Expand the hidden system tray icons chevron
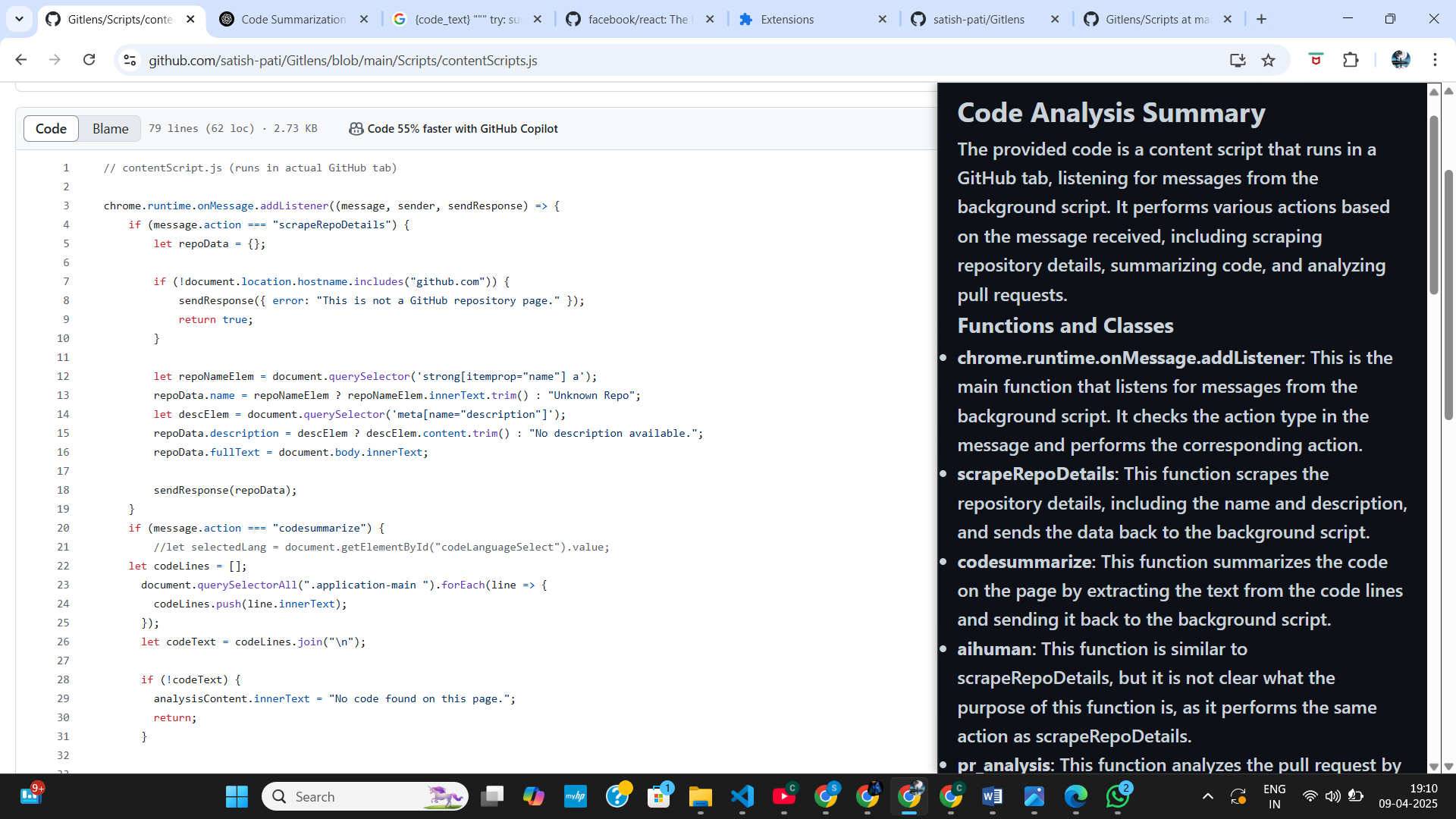 point(1208,796)
